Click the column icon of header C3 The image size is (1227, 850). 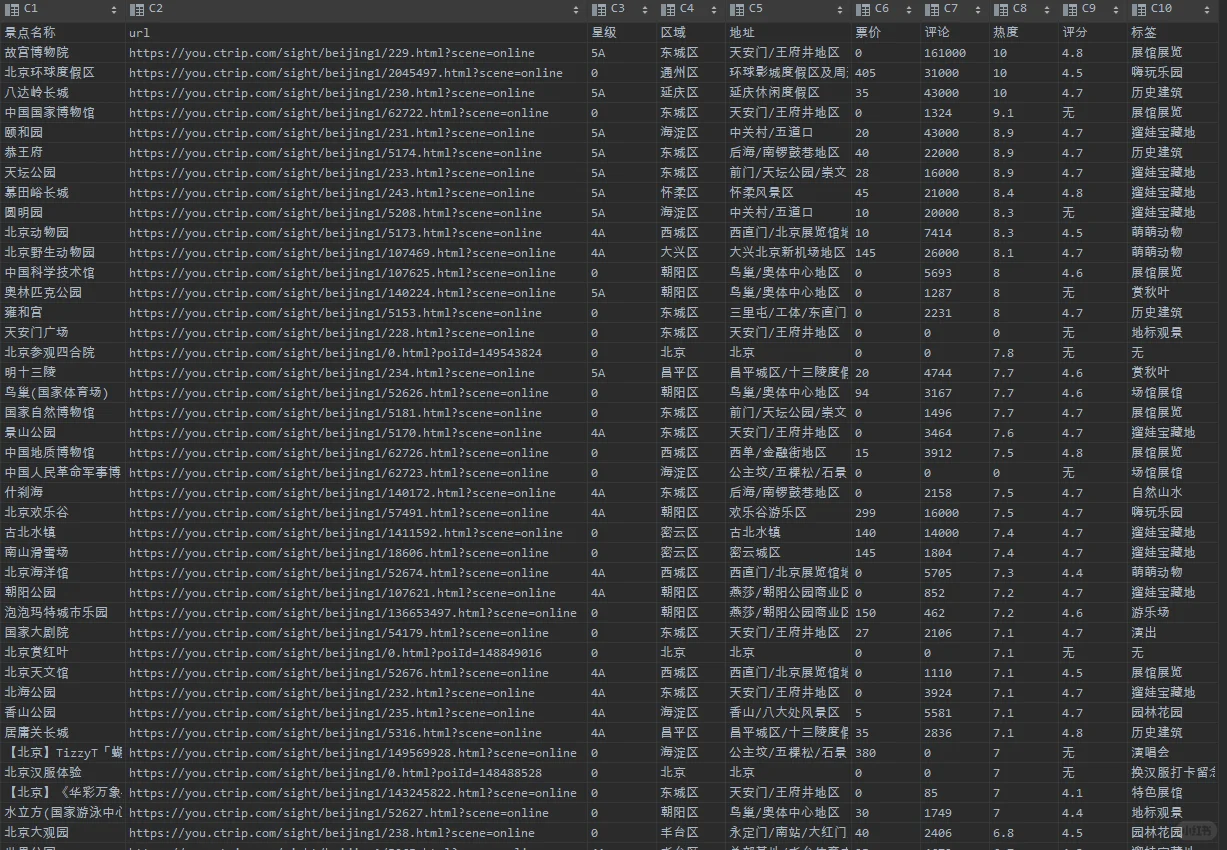[599, 9]
